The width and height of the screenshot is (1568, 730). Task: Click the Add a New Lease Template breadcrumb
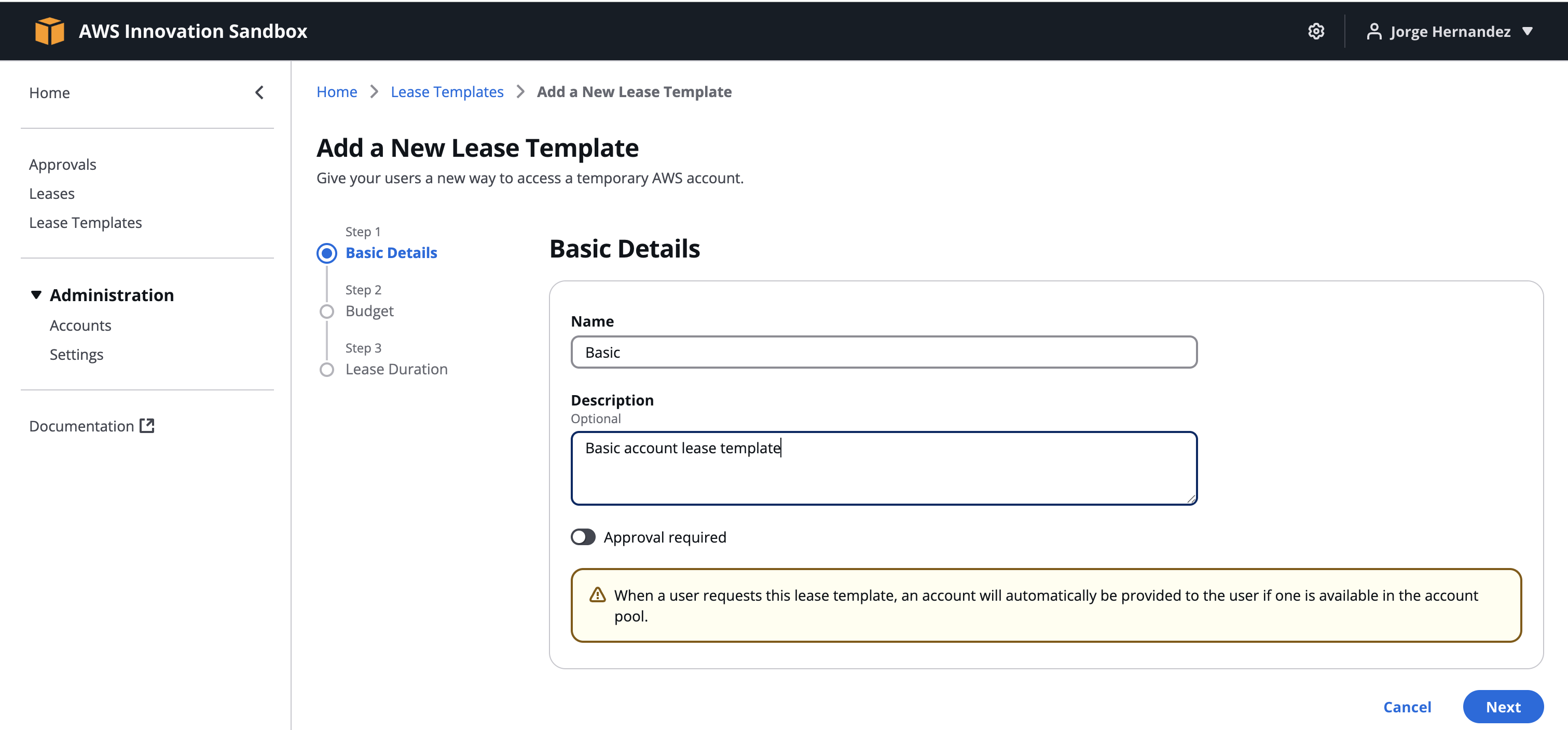click(634, 92)
